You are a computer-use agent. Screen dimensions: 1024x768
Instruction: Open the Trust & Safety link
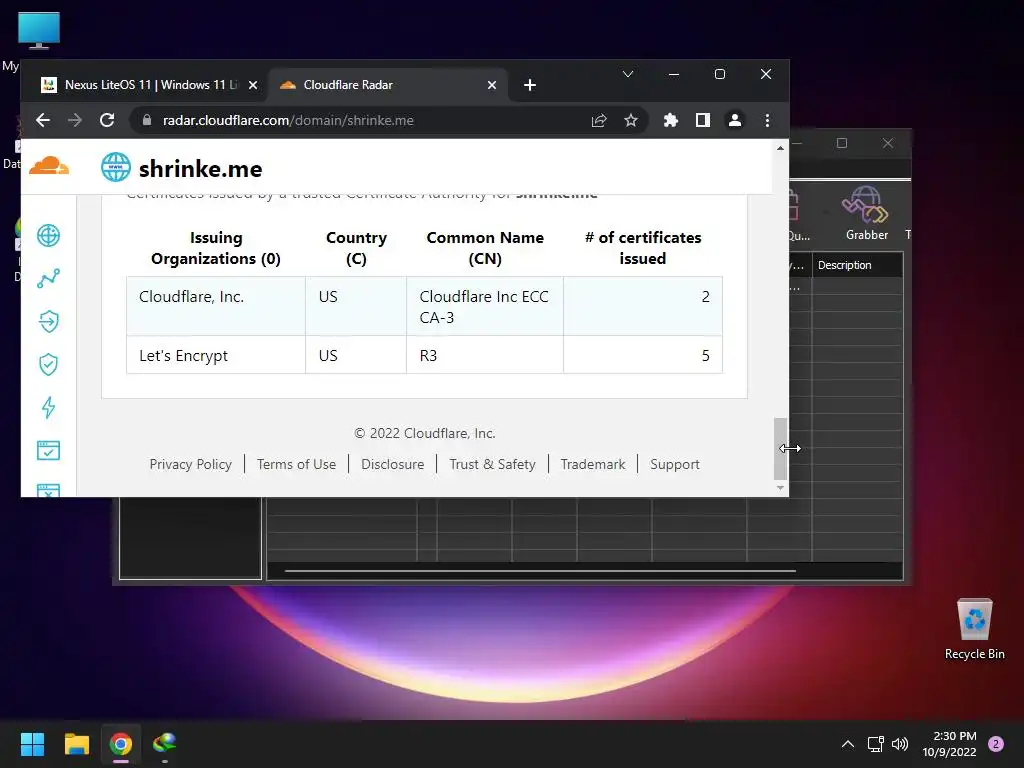[x=492, y=464]
